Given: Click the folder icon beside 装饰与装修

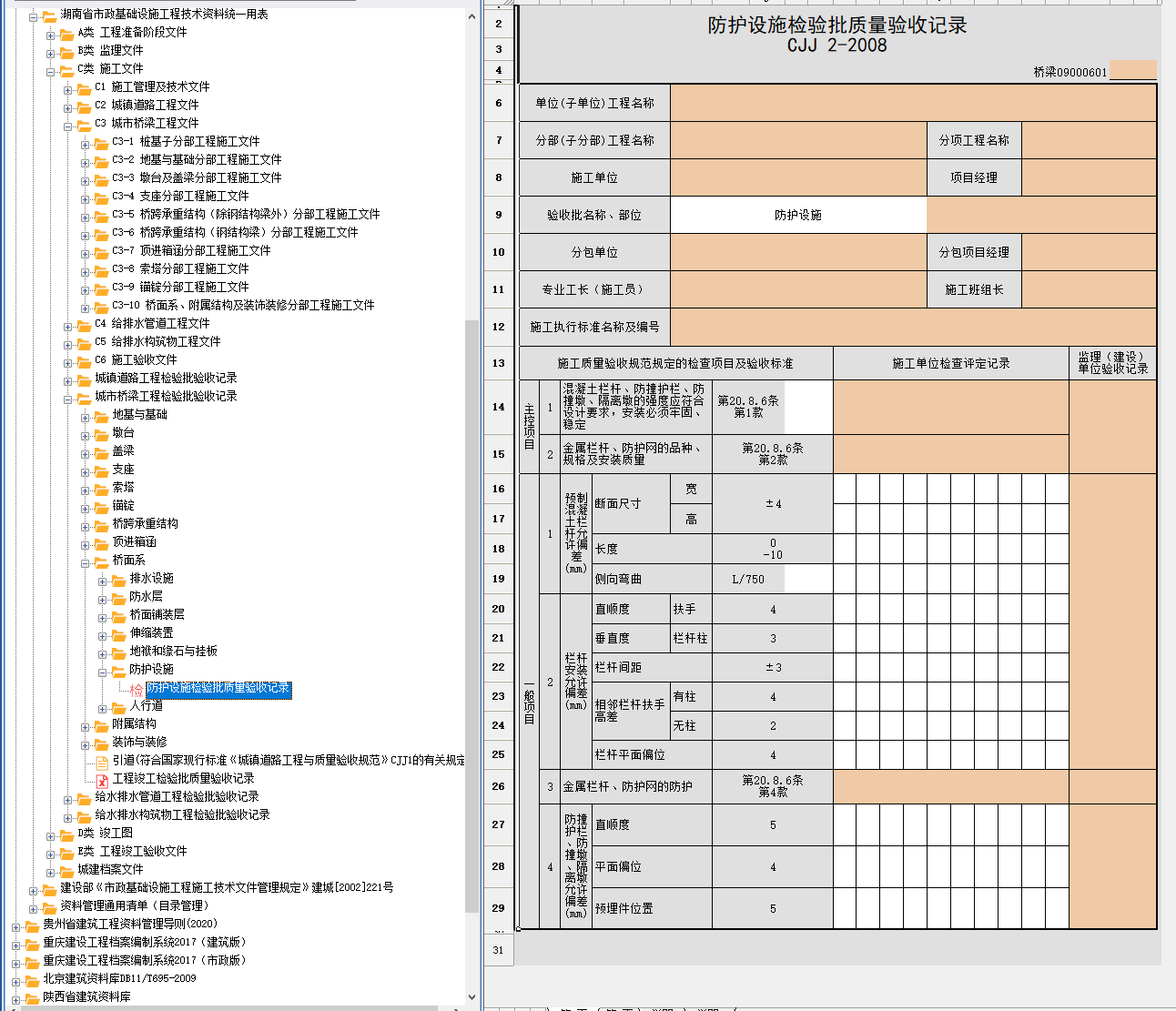Looking at the screenshot, I should [x=101, y=743].
